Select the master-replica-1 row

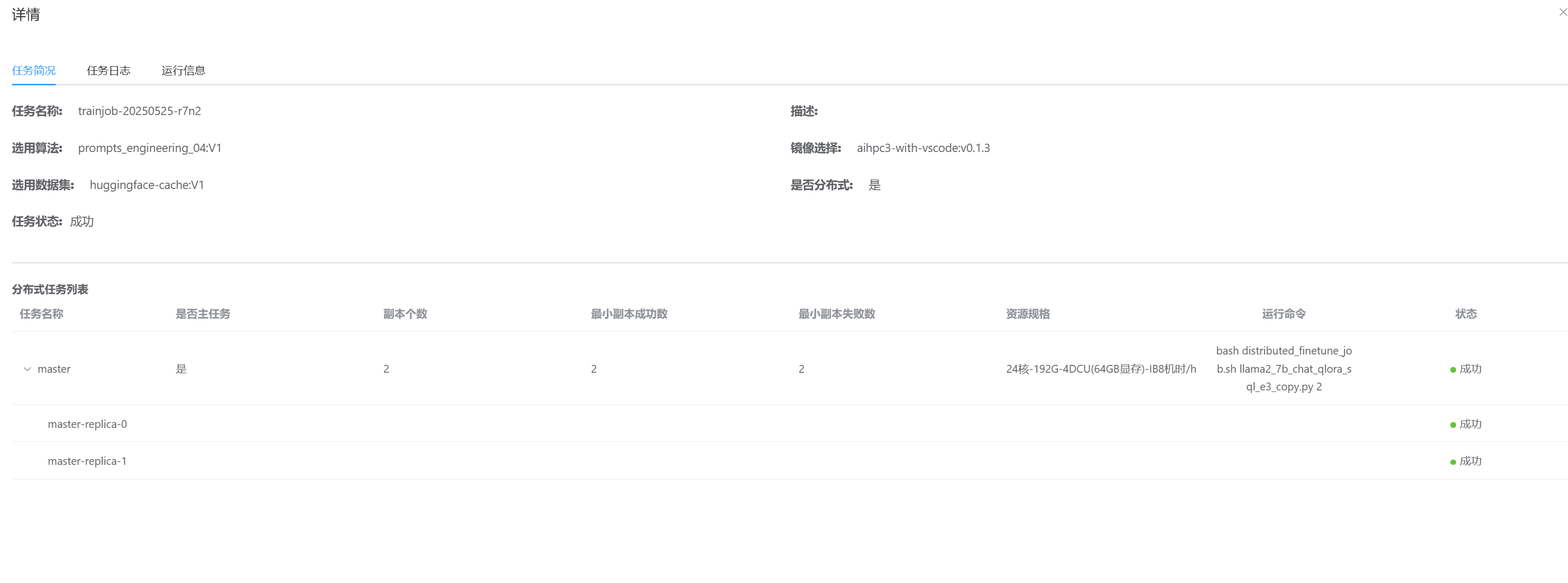87,461
